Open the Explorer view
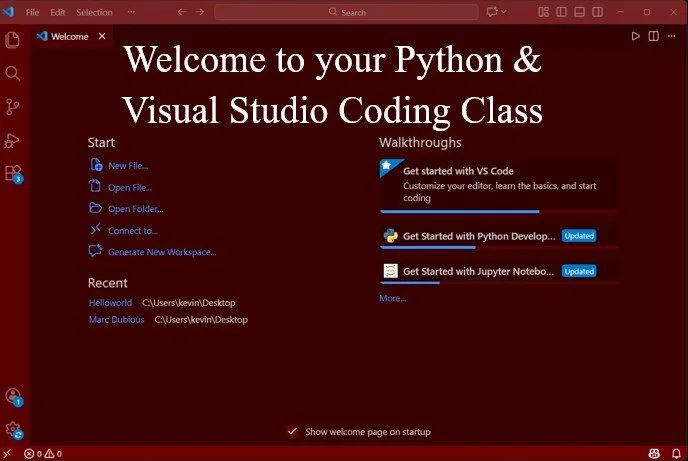Image resolution: width=688 pixels, height=461 pixels. [12, 40]
